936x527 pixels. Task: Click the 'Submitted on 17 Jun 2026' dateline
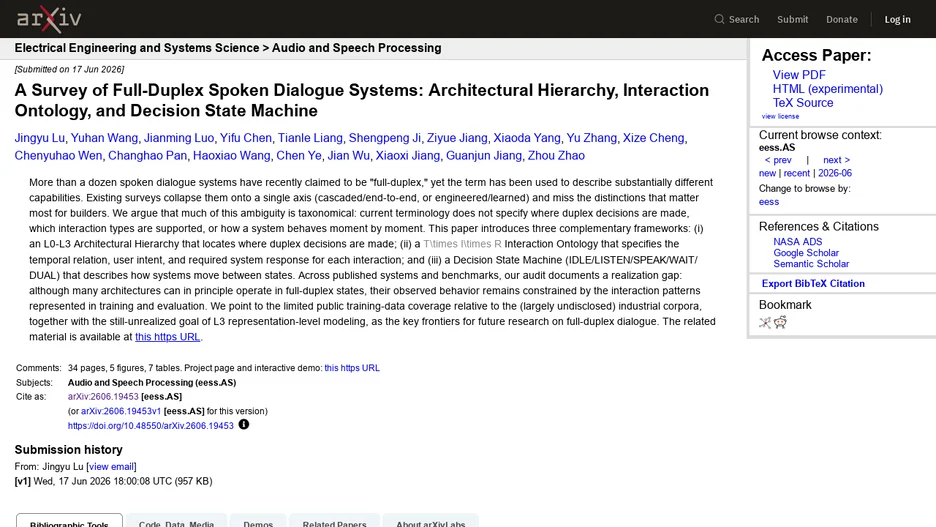pyautogui.click(x=69, y=69)
